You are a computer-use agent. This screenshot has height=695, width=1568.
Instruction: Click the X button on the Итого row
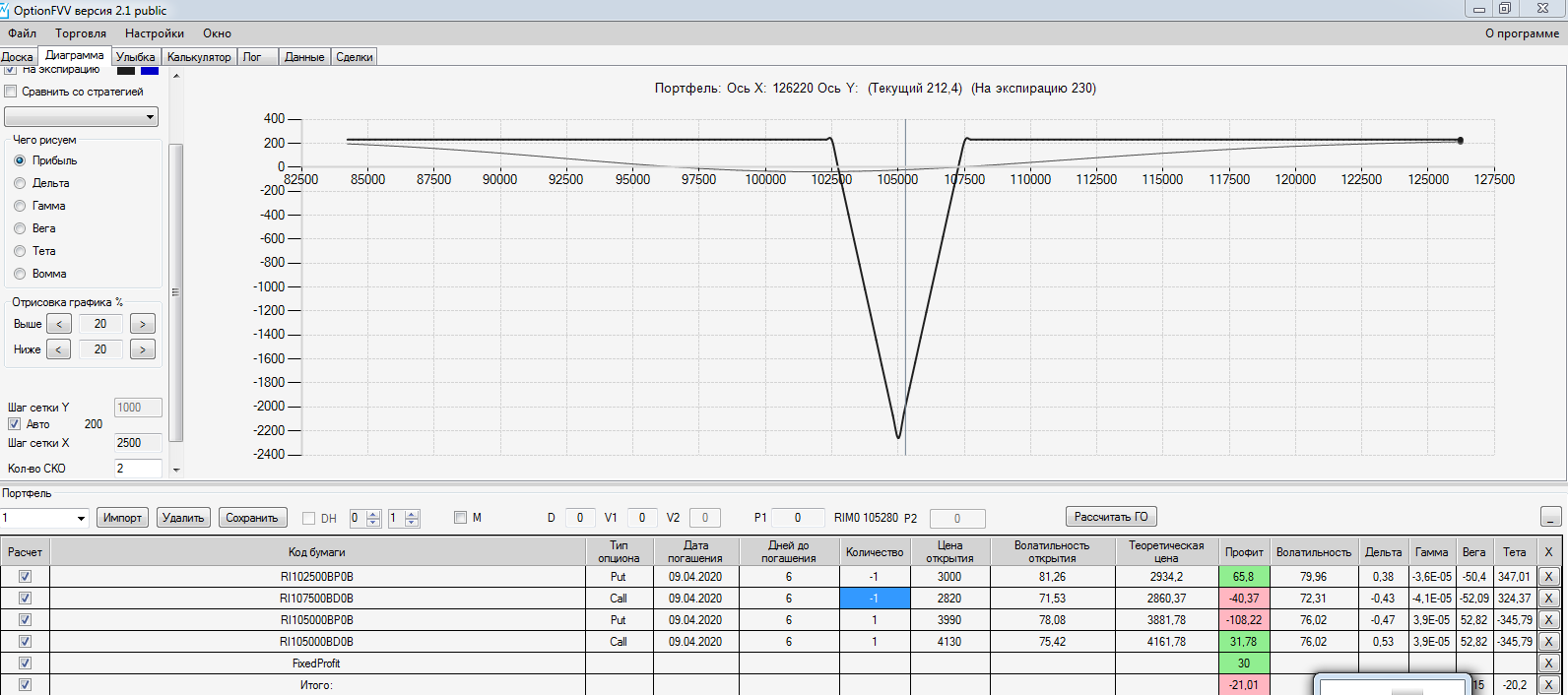(x=1548, y=685)
